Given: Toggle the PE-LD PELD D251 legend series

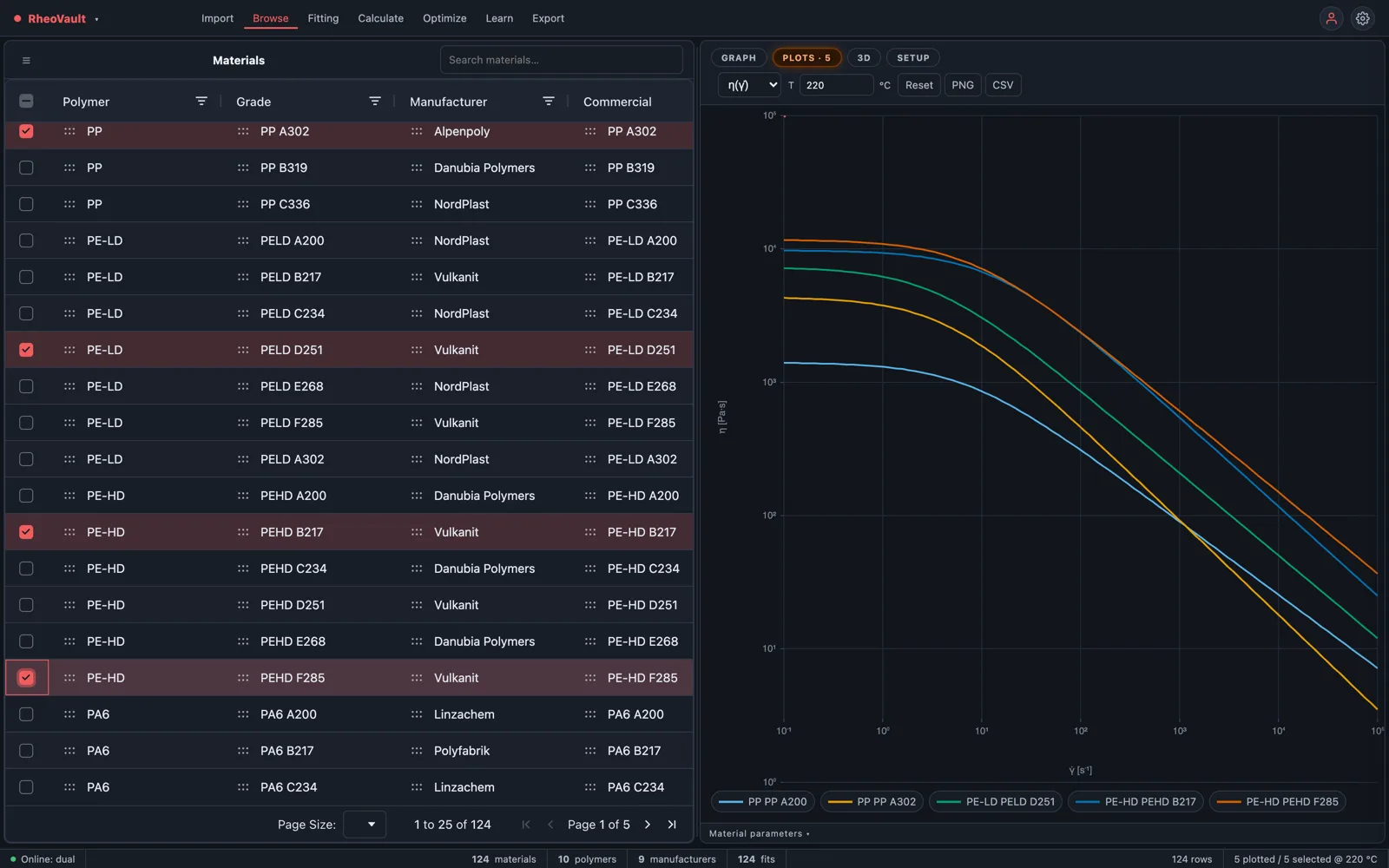Looking at the screenshot, I should pyautogui.click(x=997, y=802).
